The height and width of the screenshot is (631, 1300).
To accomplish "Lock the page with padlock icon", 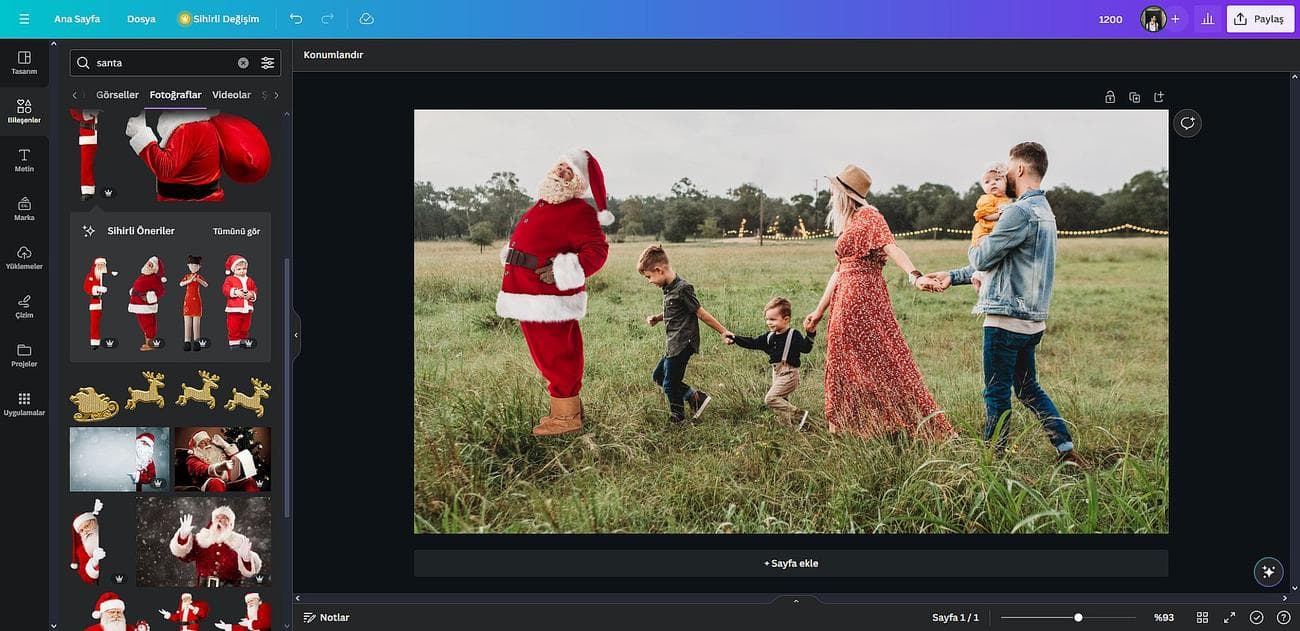I will point(1110,97).
